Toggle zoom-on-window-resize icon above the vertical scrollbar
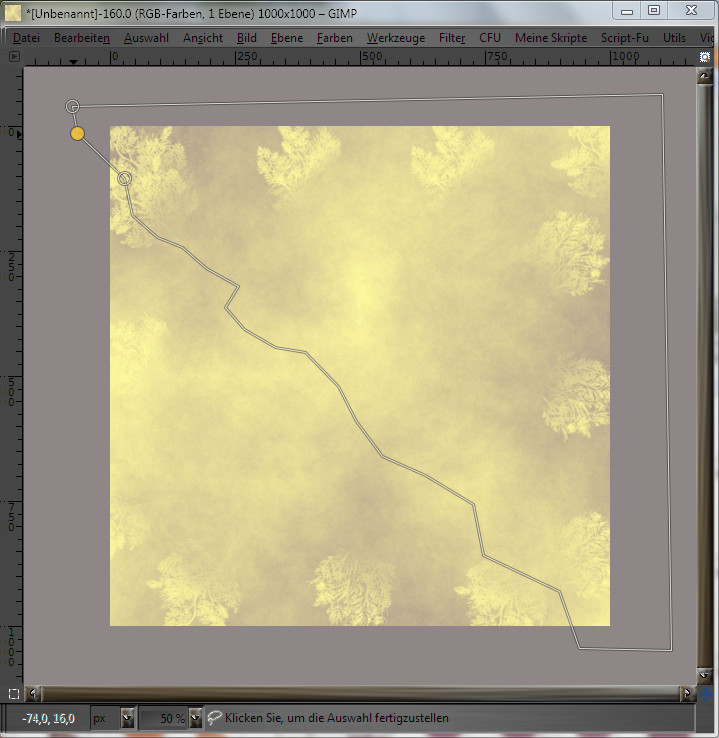Screen dimensions: 719x738 (705, 57)
